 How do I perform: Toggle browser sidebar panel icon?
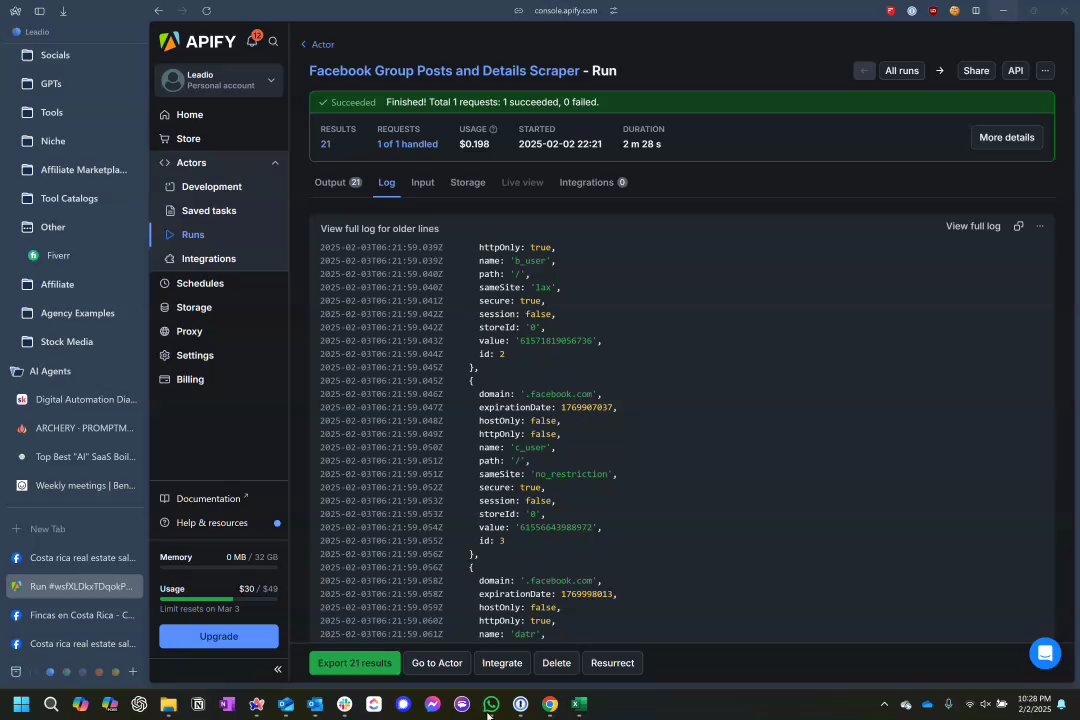click(x=39, y=11)
